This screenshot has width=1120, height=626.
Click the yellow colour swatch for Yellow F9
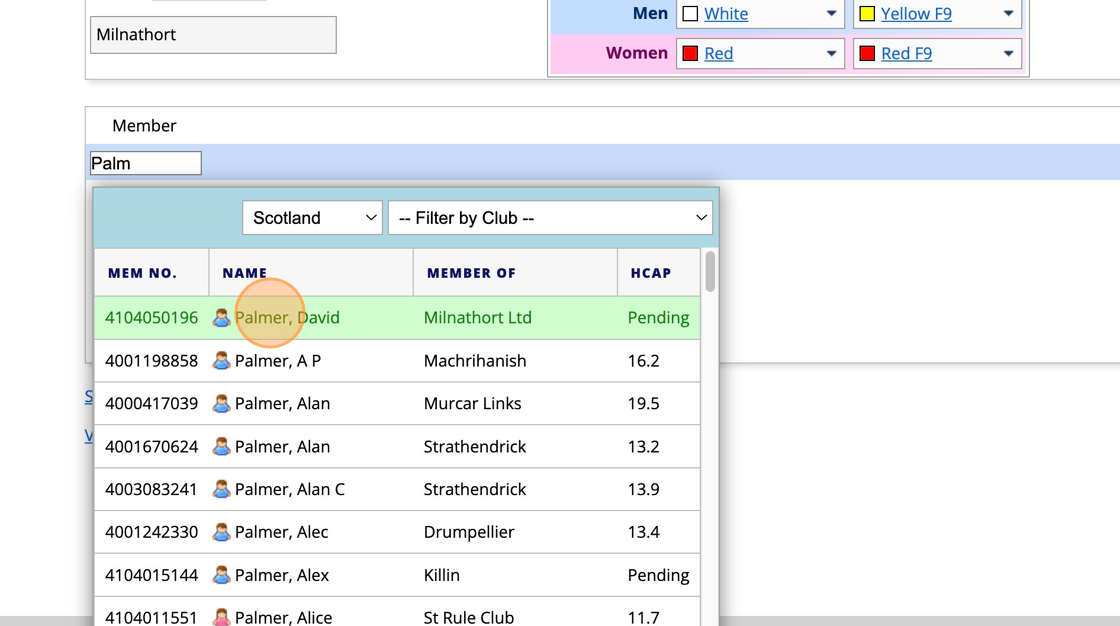(x=867, y=14)
